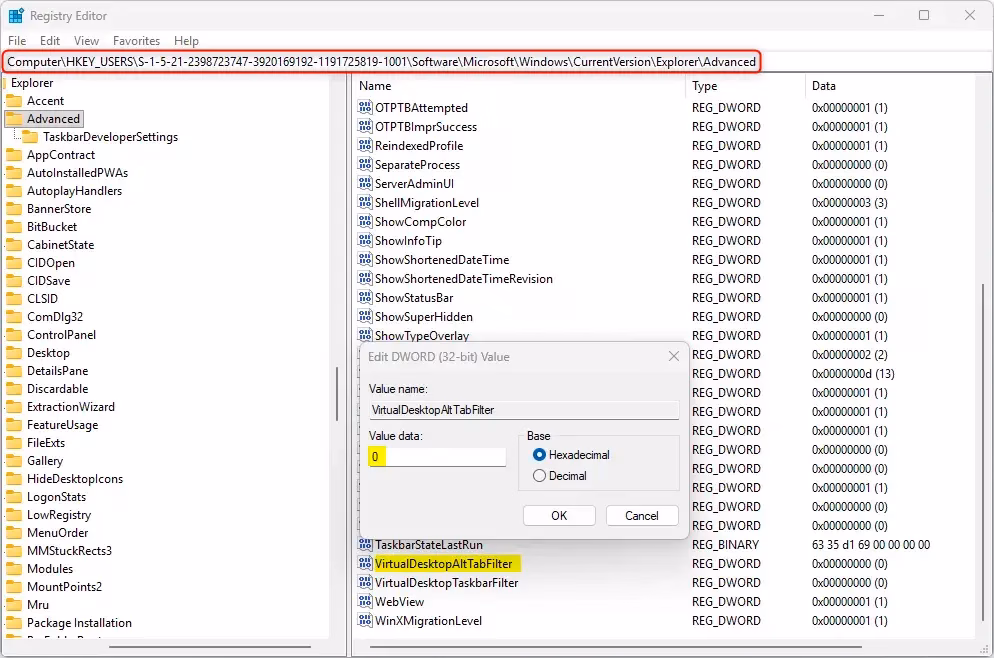Image resolution: width=994 pixels, height=658 pixels.
Task: Close the Edit DWORD dialog with X
Action: click(674, 357)
